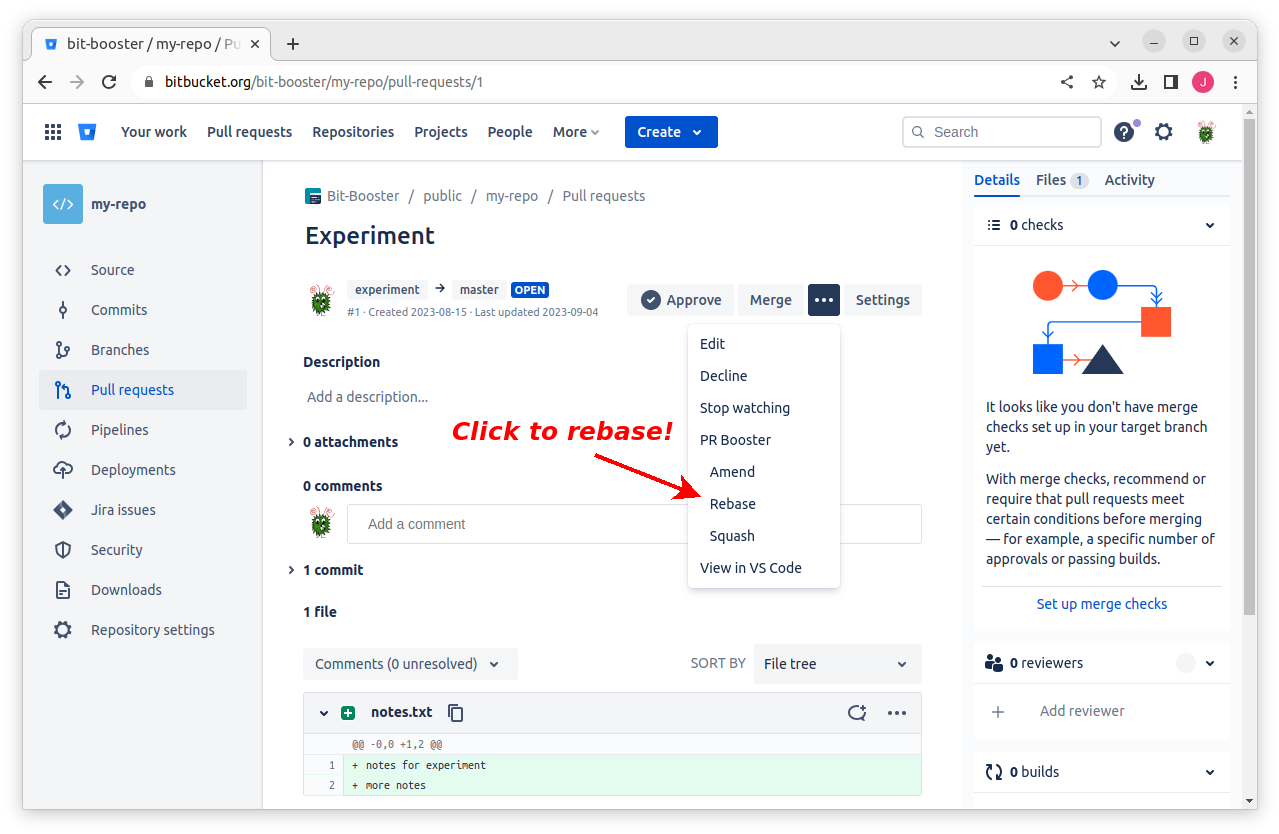Open the settings gear in top navigation
The image size is (1279, 834).
1163,132
